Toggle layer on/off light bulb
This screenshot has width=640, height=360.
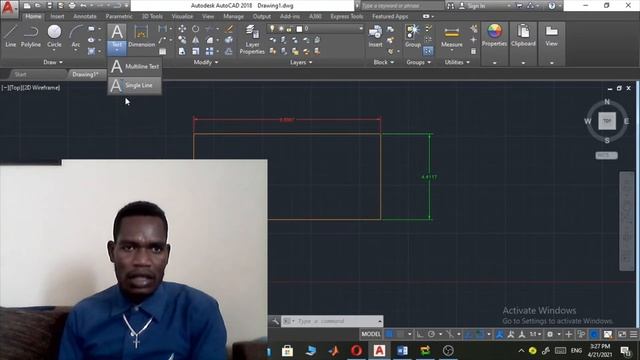(x=272, y=29)
